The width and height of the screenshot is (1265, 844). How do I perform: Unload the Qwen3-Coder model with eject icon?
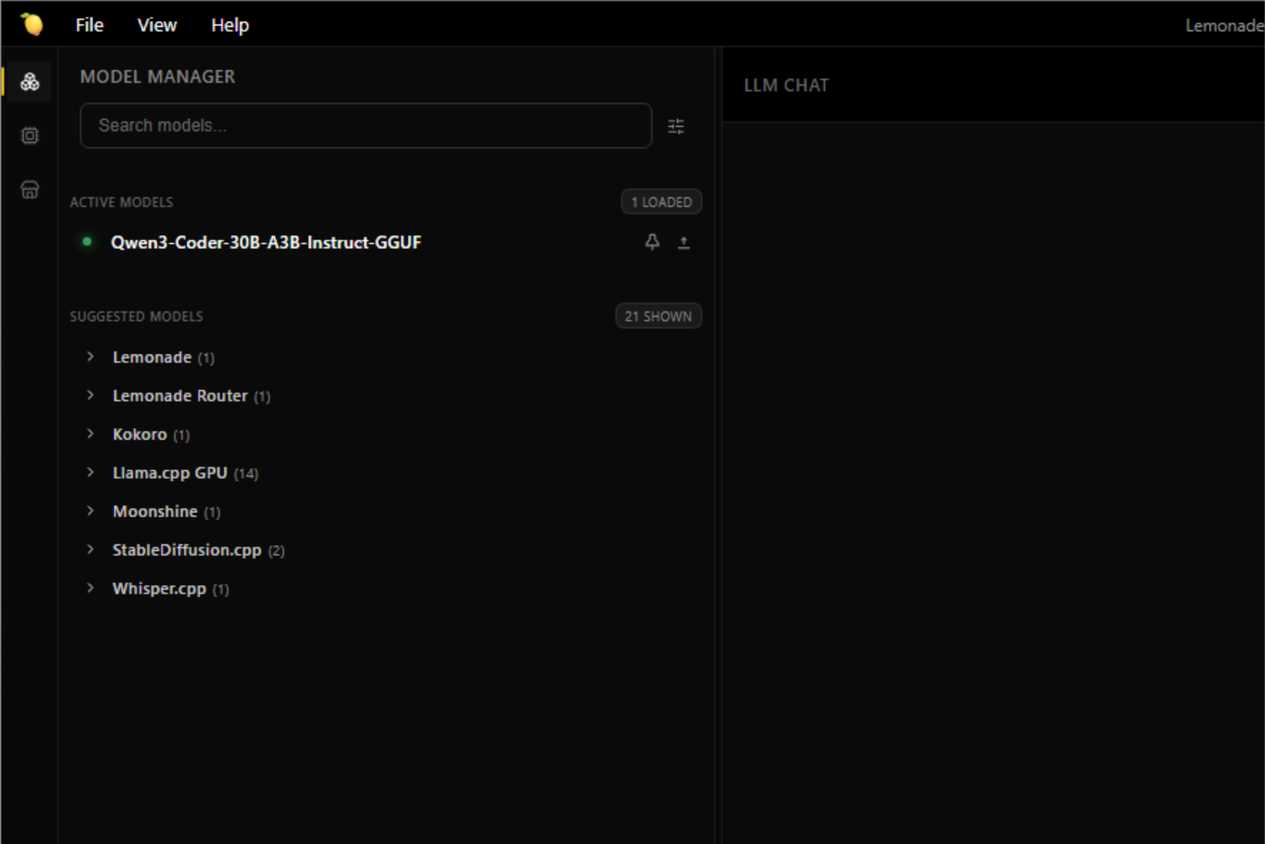click(x=684, y=242)
